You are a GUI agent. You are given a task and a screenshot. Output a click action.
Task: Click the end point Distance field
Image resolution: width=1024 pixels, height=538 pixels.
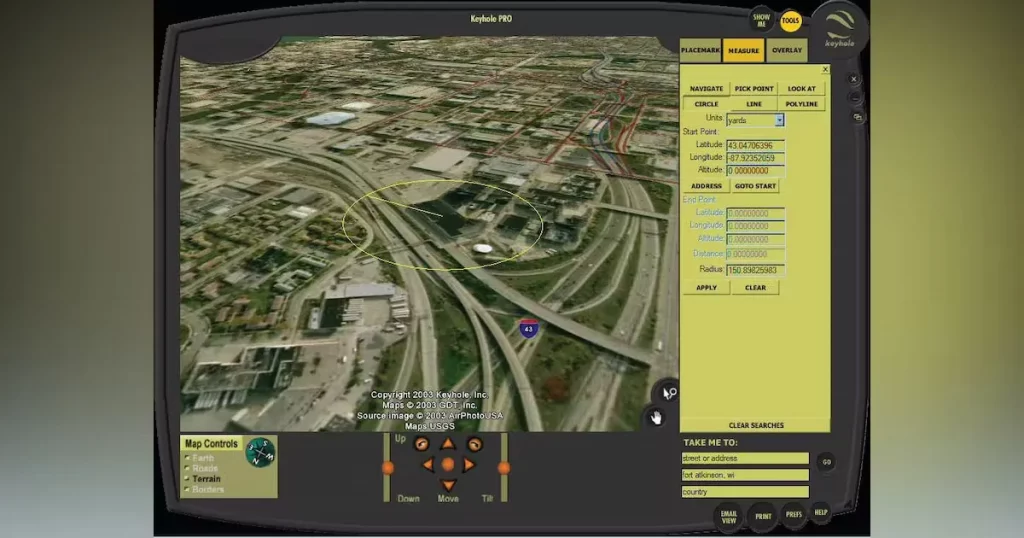click(x=756, y=254)
